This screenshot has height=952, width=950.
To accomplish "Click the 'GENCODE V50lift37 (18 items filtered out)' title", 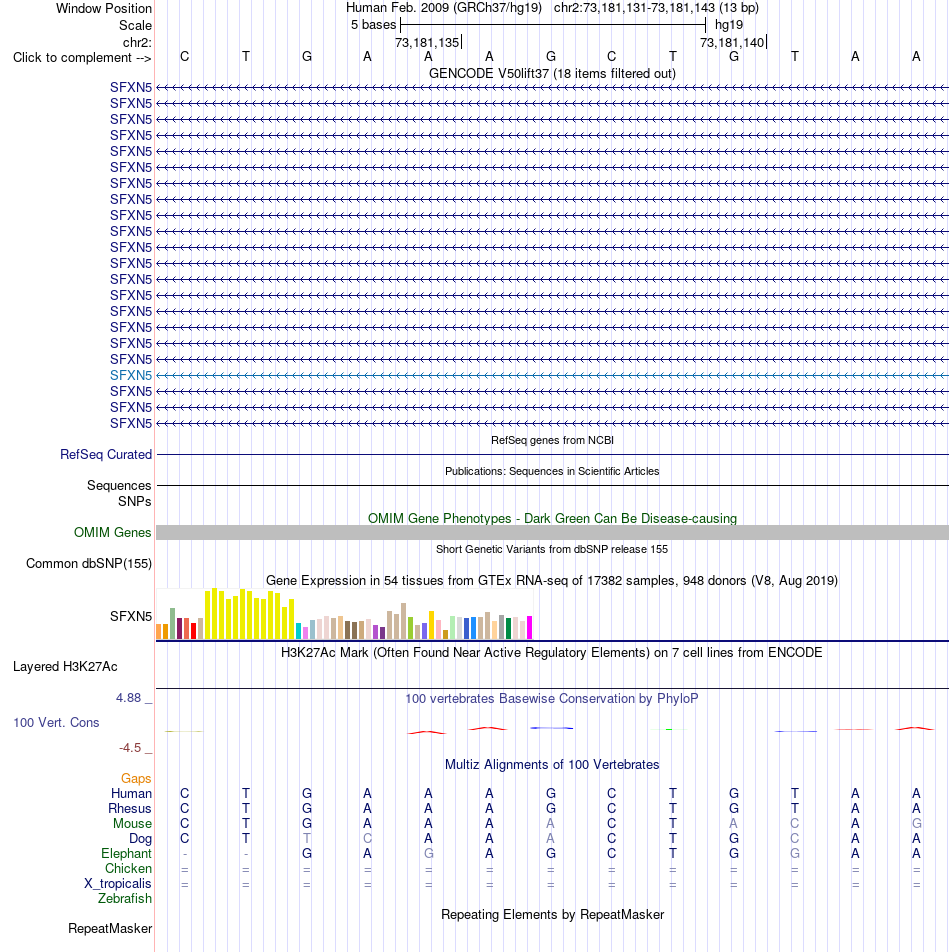I will (552, 73).
